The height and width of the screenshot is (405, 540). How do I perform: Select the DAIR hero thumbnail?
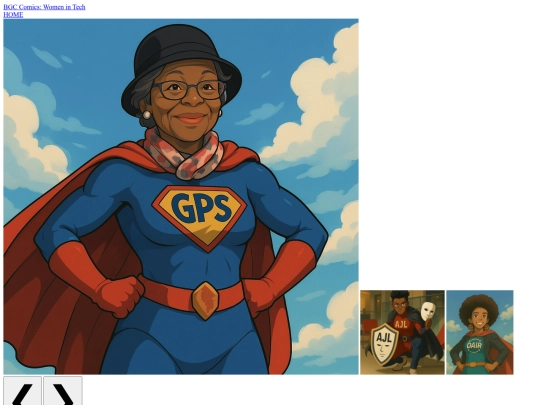[480, 332]
